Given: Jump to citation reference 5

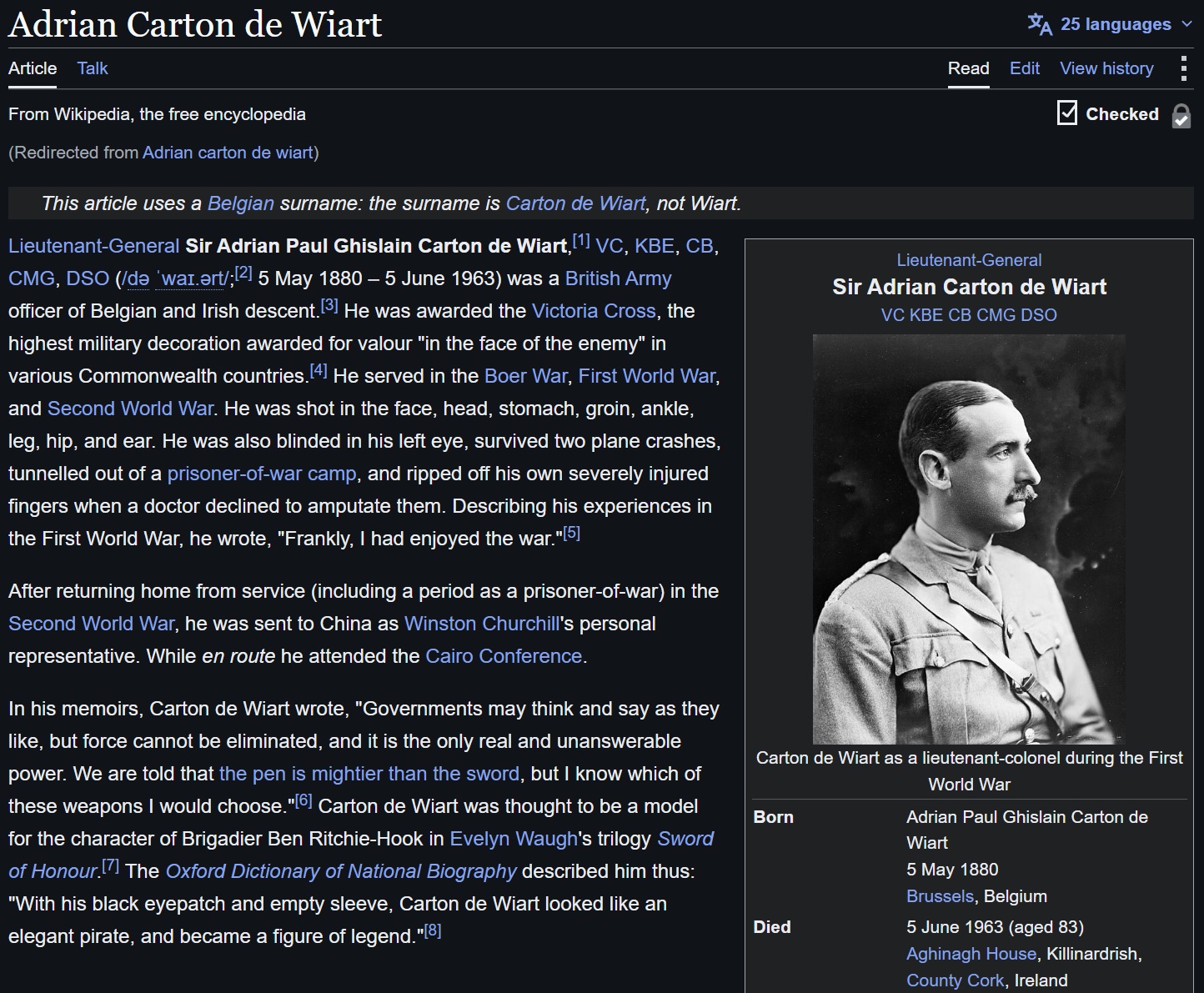Looking at the screenshot, I should [571, 533].
